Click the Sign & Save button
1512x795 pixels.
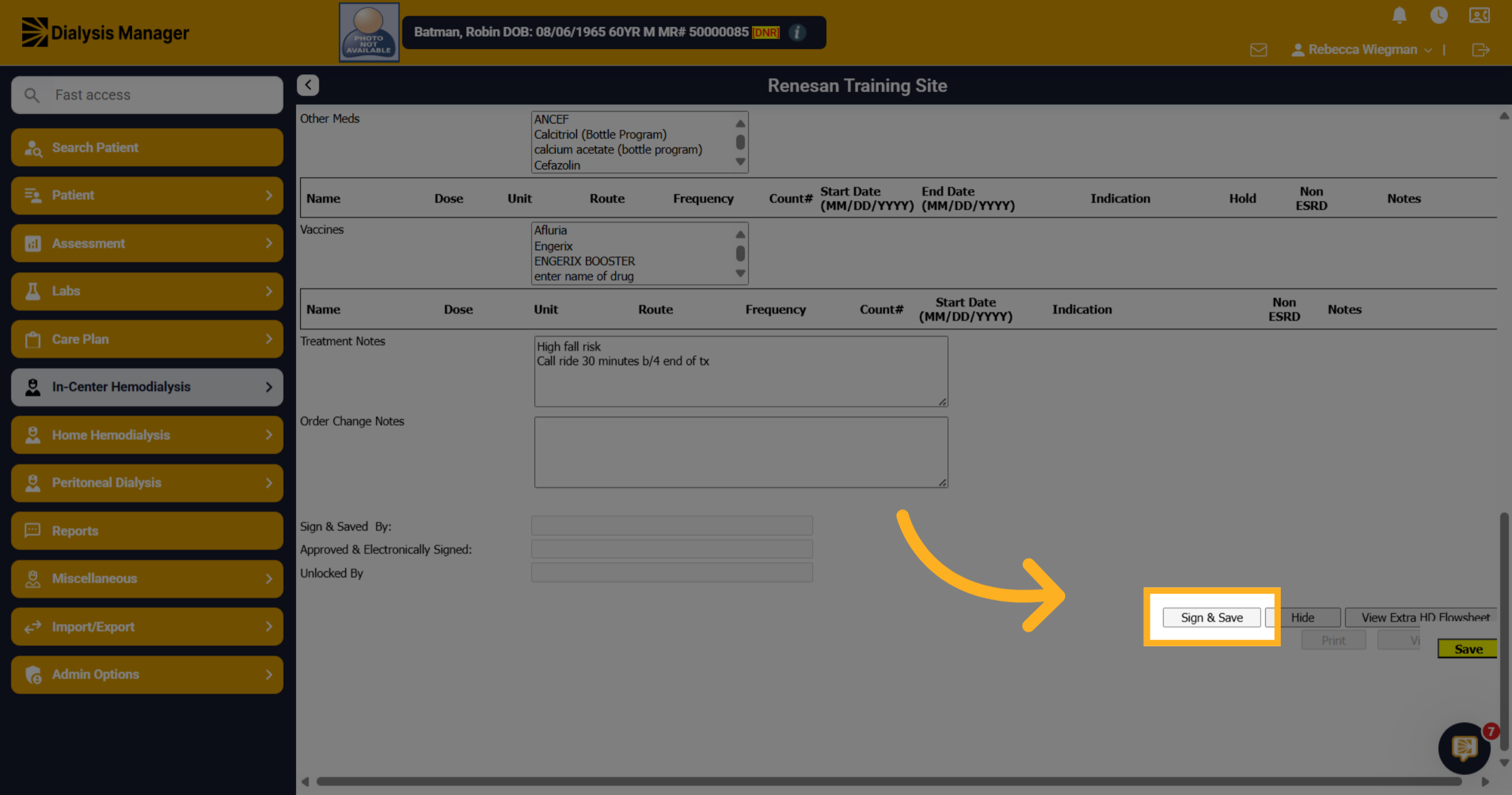click(1211, 617)
